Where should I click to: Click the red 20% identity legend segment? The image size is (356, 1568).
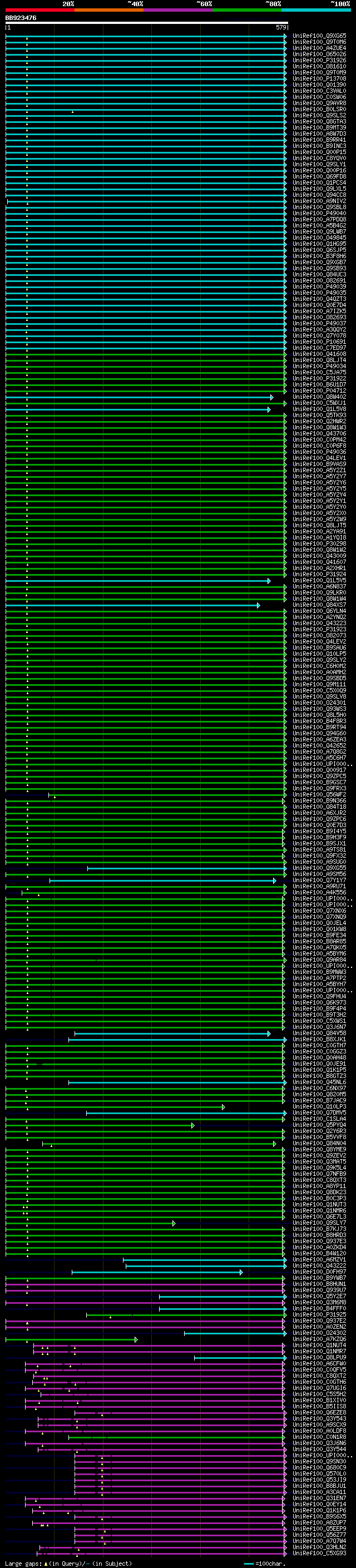[x=40, y=10]
